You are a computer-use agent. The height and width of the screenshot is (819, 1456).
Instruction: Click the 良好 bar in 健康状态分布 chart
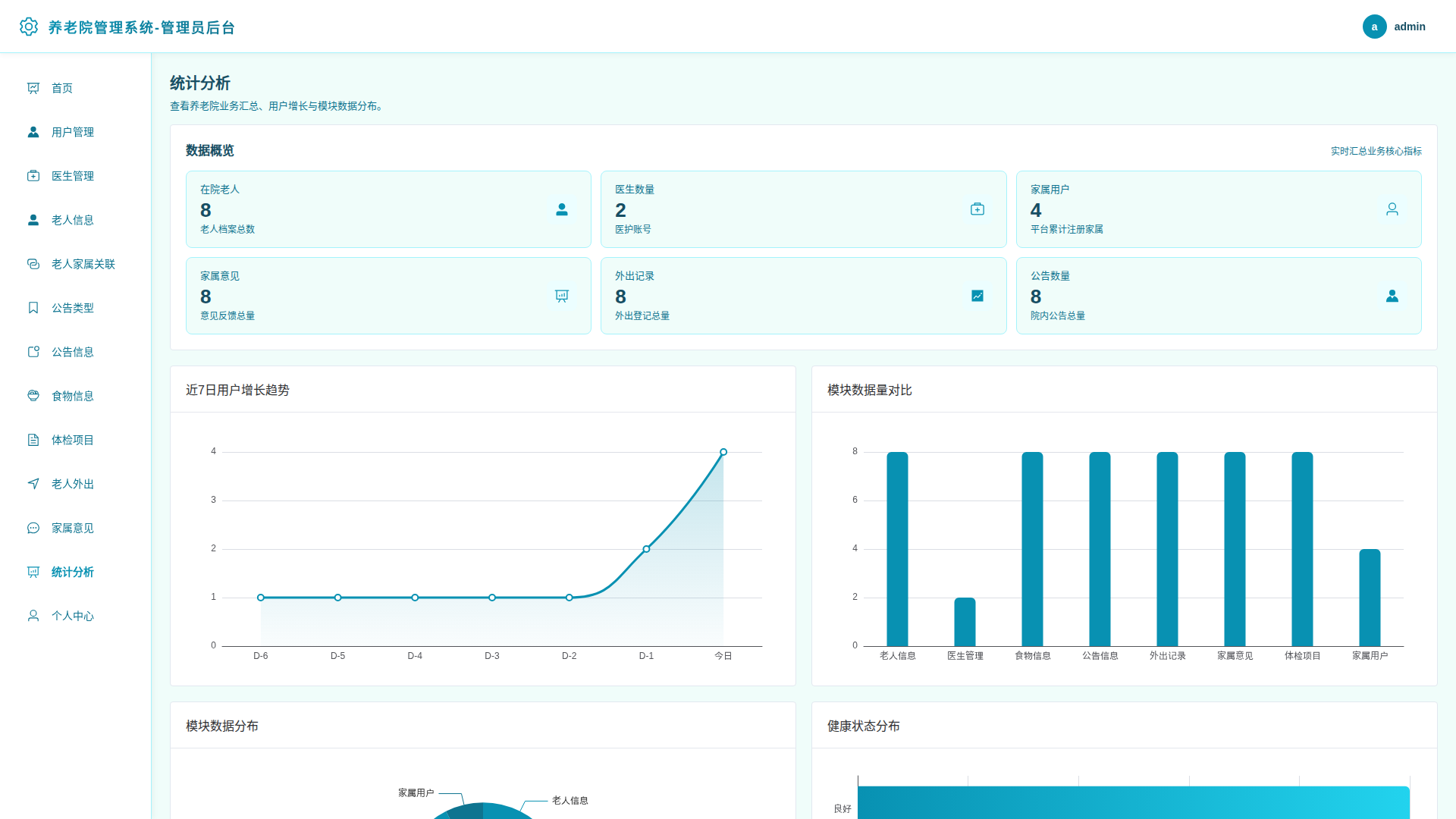tap(1134, 802)
